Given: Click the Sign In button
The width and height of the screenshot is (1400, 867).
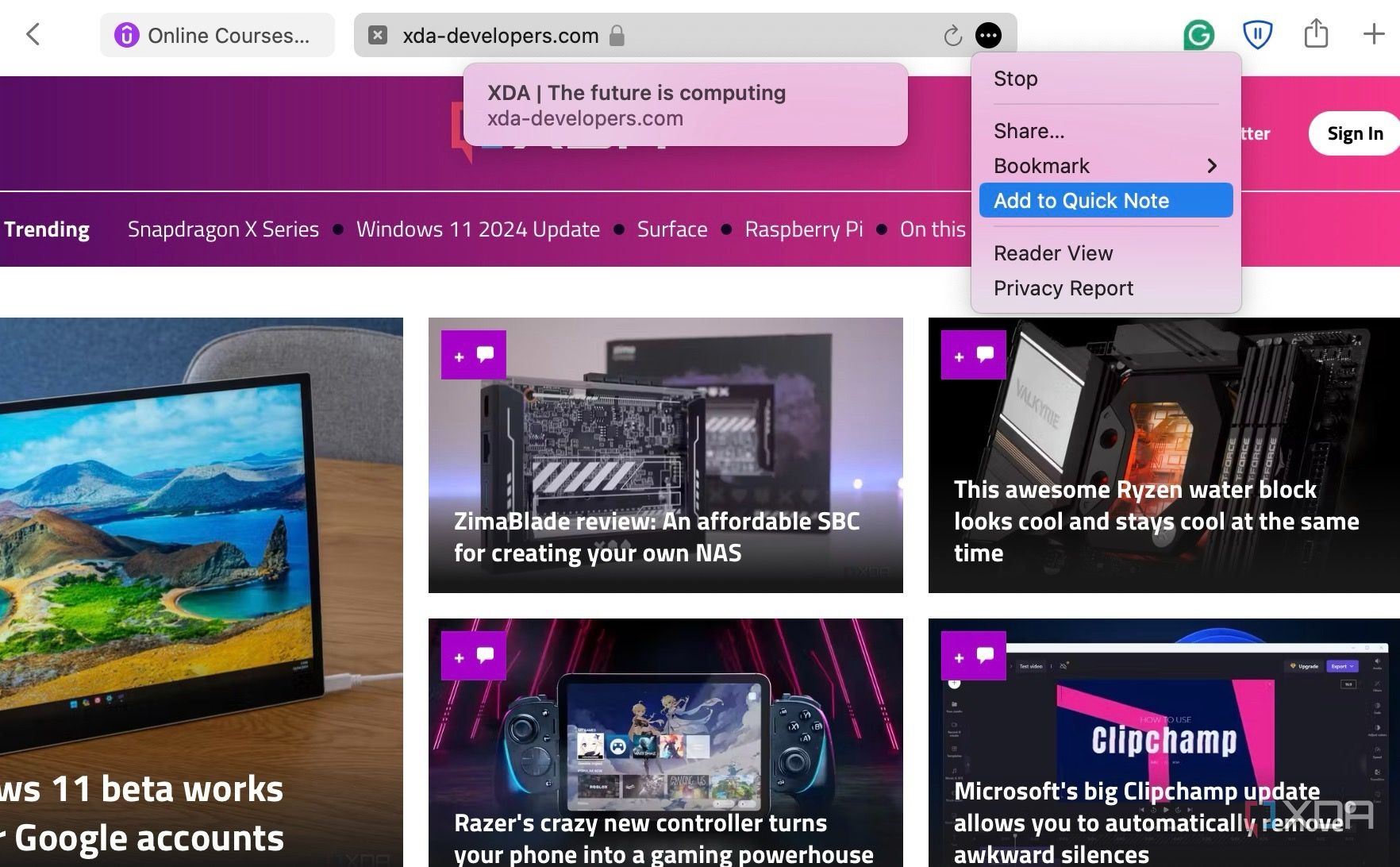Looking at the screenshot, I should [x=1355, y=133].
